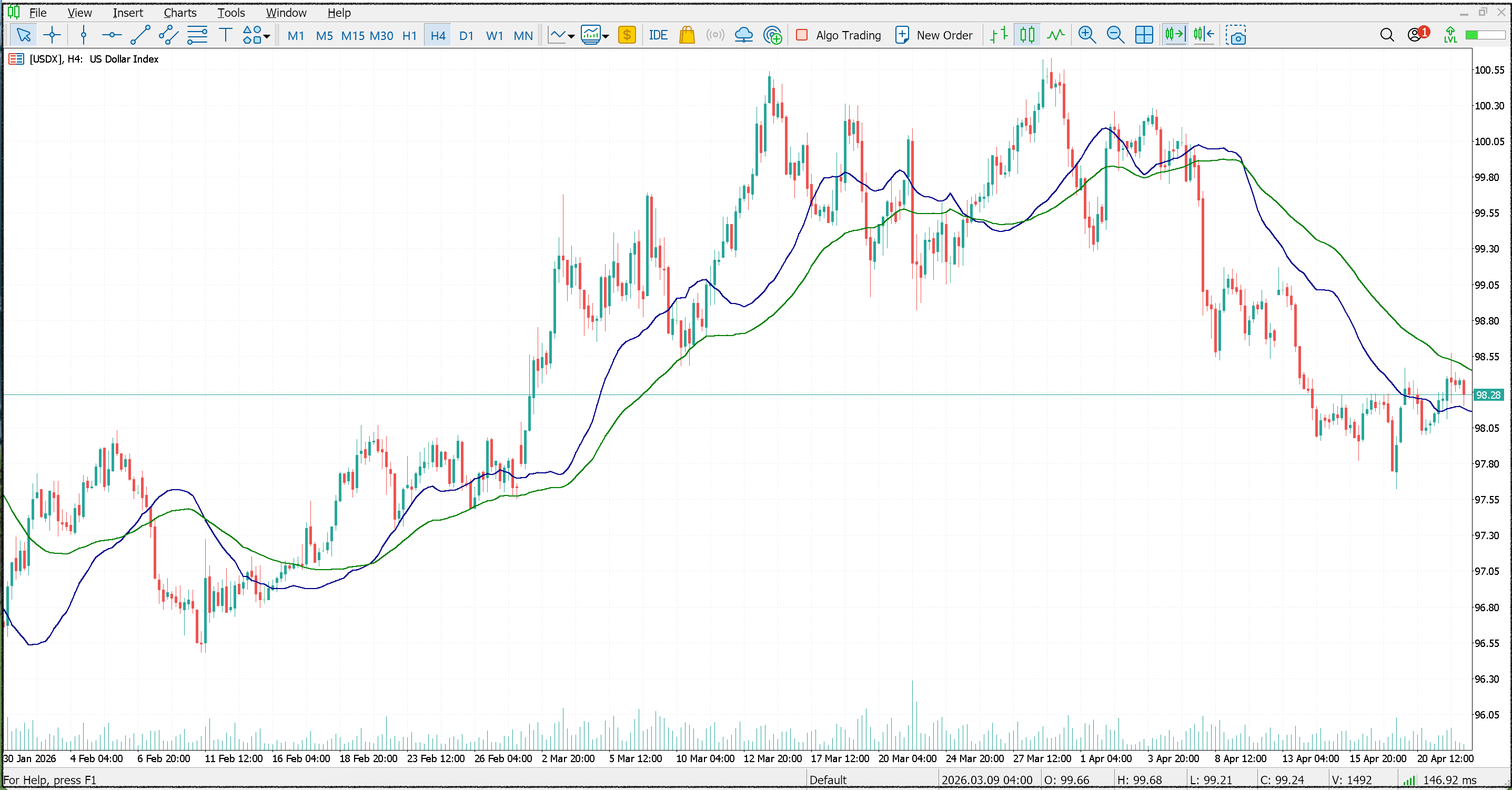Select the text label tool
This screenshot has width=1512, height=790.
pos(225,35)
